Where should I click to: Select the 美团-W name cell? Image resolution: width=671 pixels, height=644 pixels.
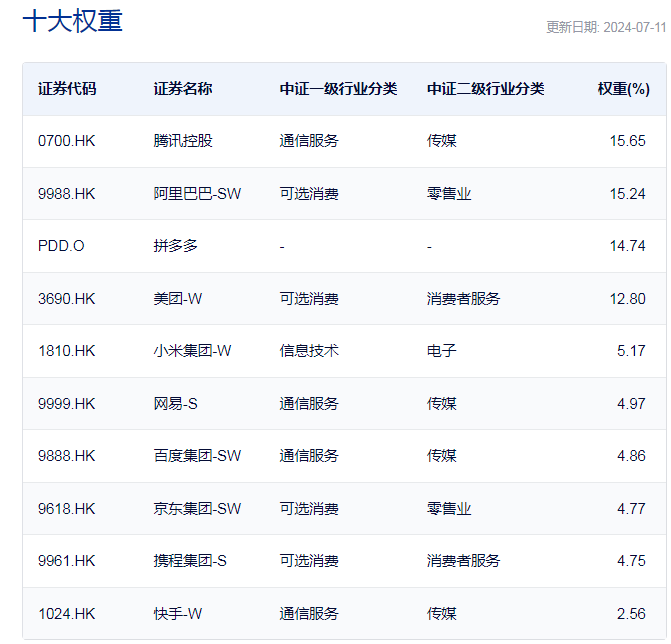click(x=178, y=299)
